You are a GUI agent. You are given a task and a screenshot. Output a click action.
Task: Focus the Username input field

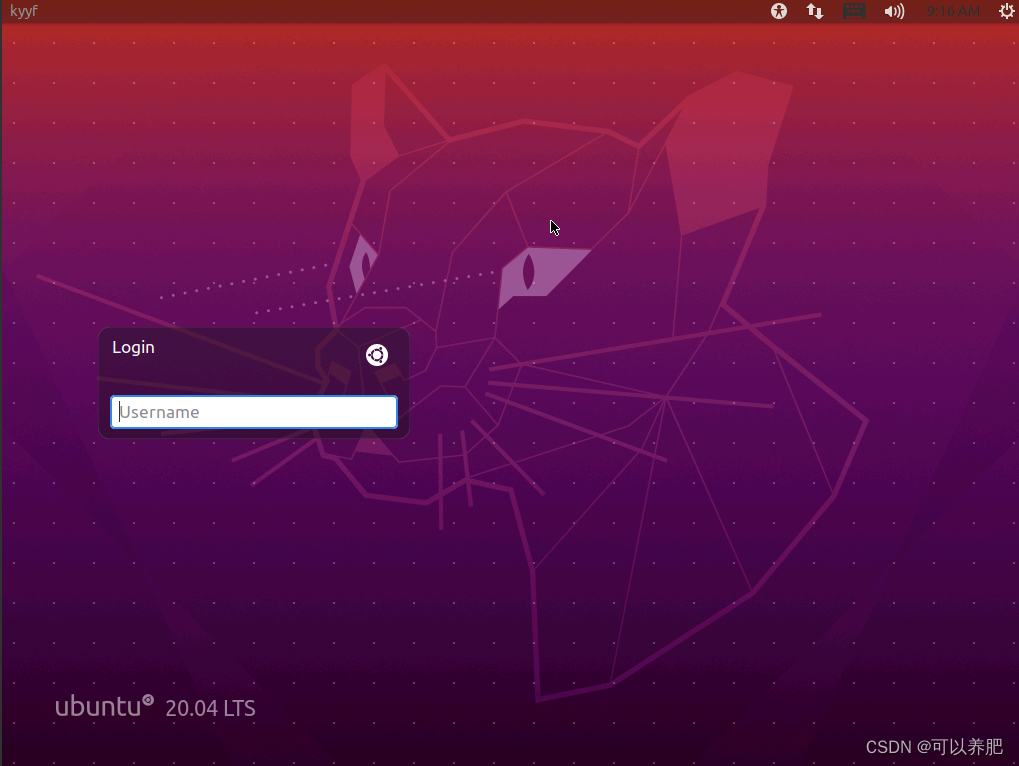coord(253,412)
